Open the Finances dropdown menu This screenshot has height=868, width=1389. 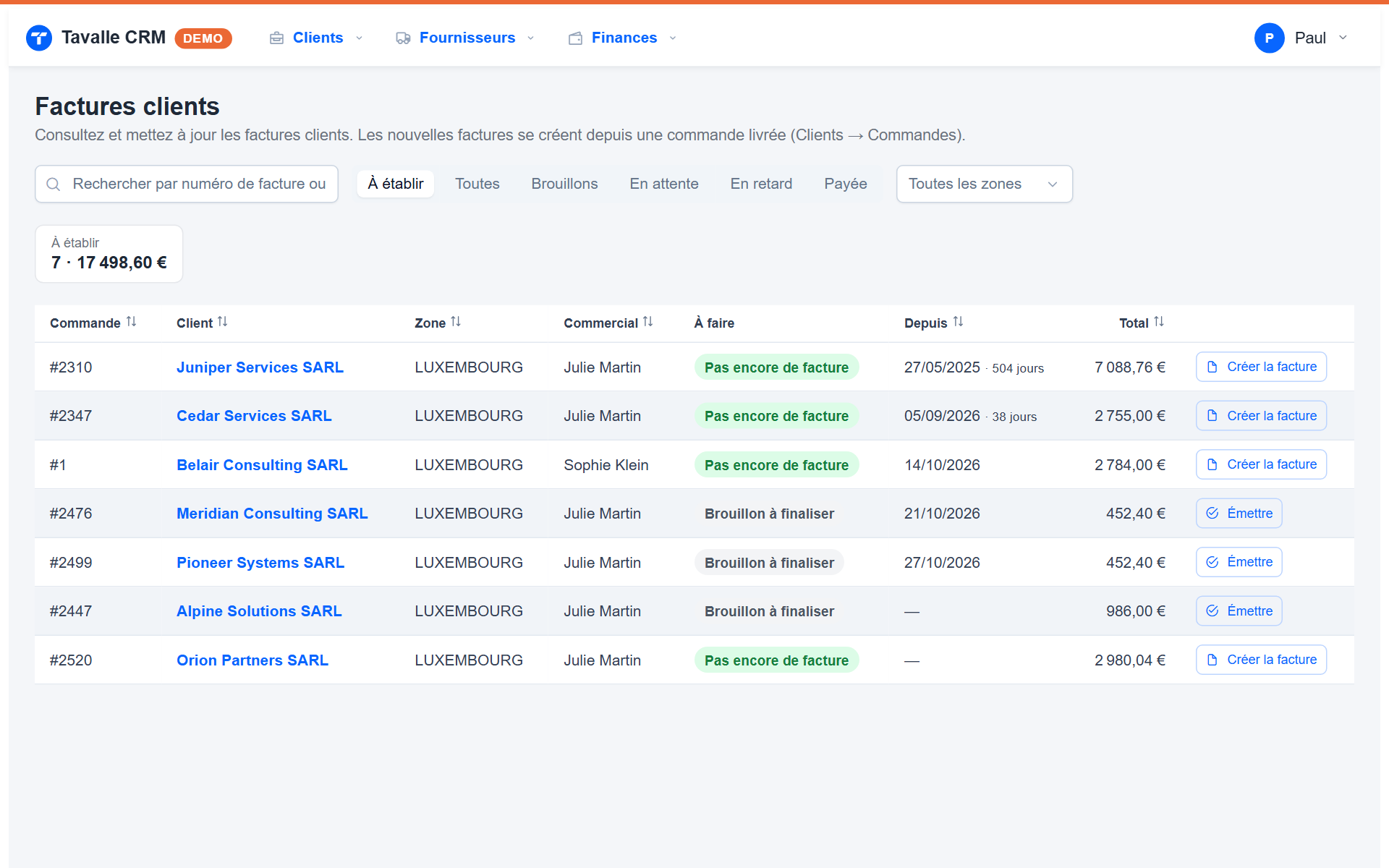pos(623,38)
